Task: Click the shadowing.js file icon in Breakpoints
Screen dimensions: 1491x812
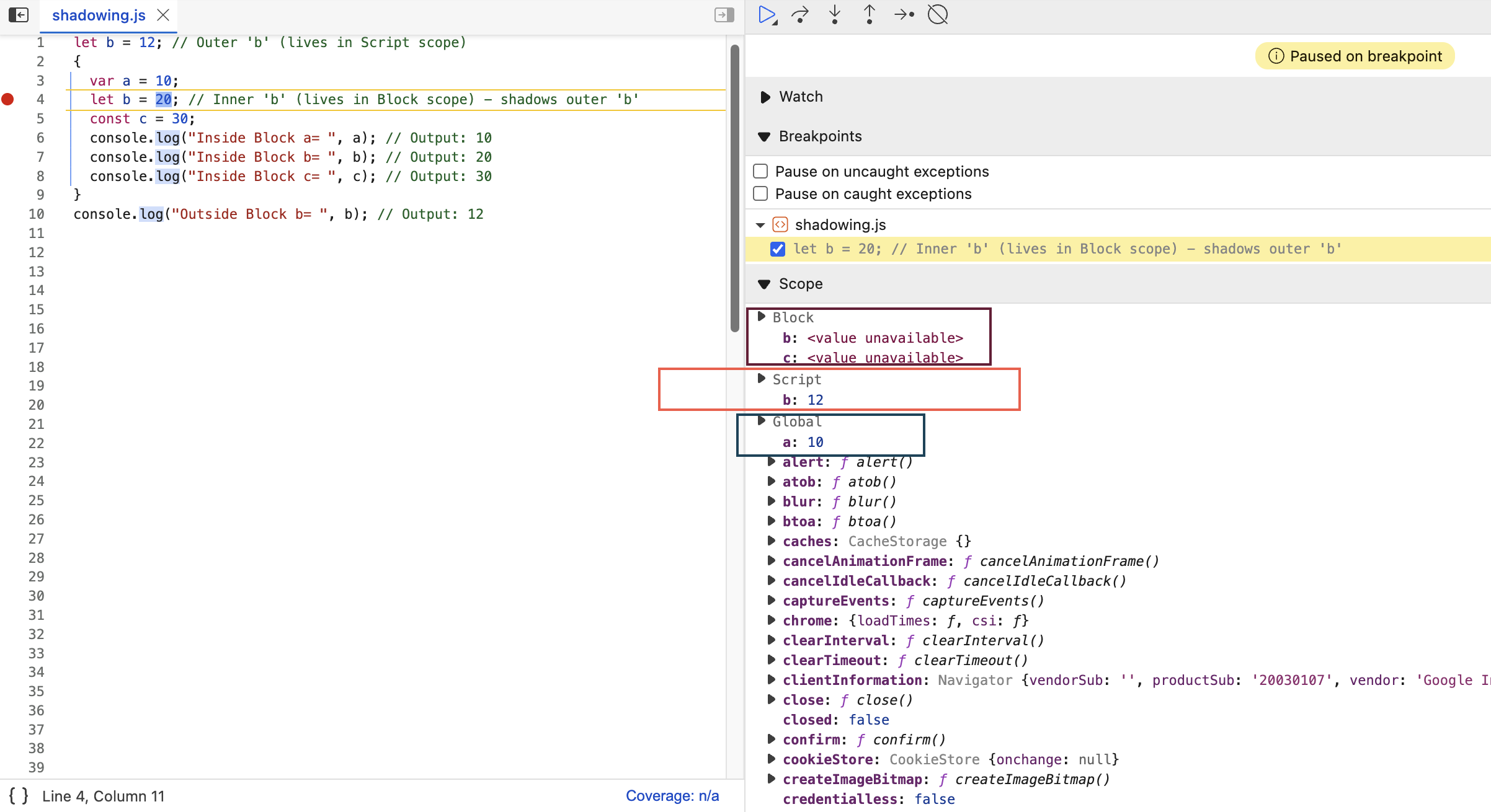Action: coord(780,224)
